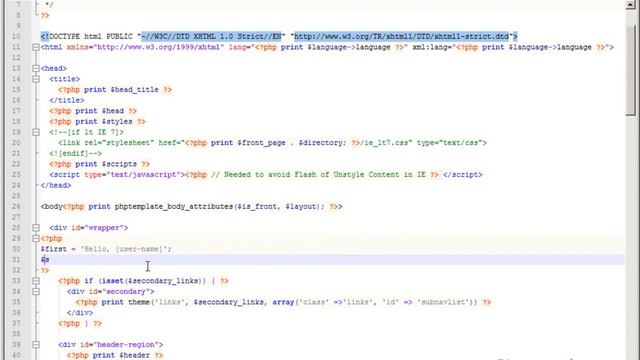Collapse the header-region div fold on line 39

pos(36,344)
